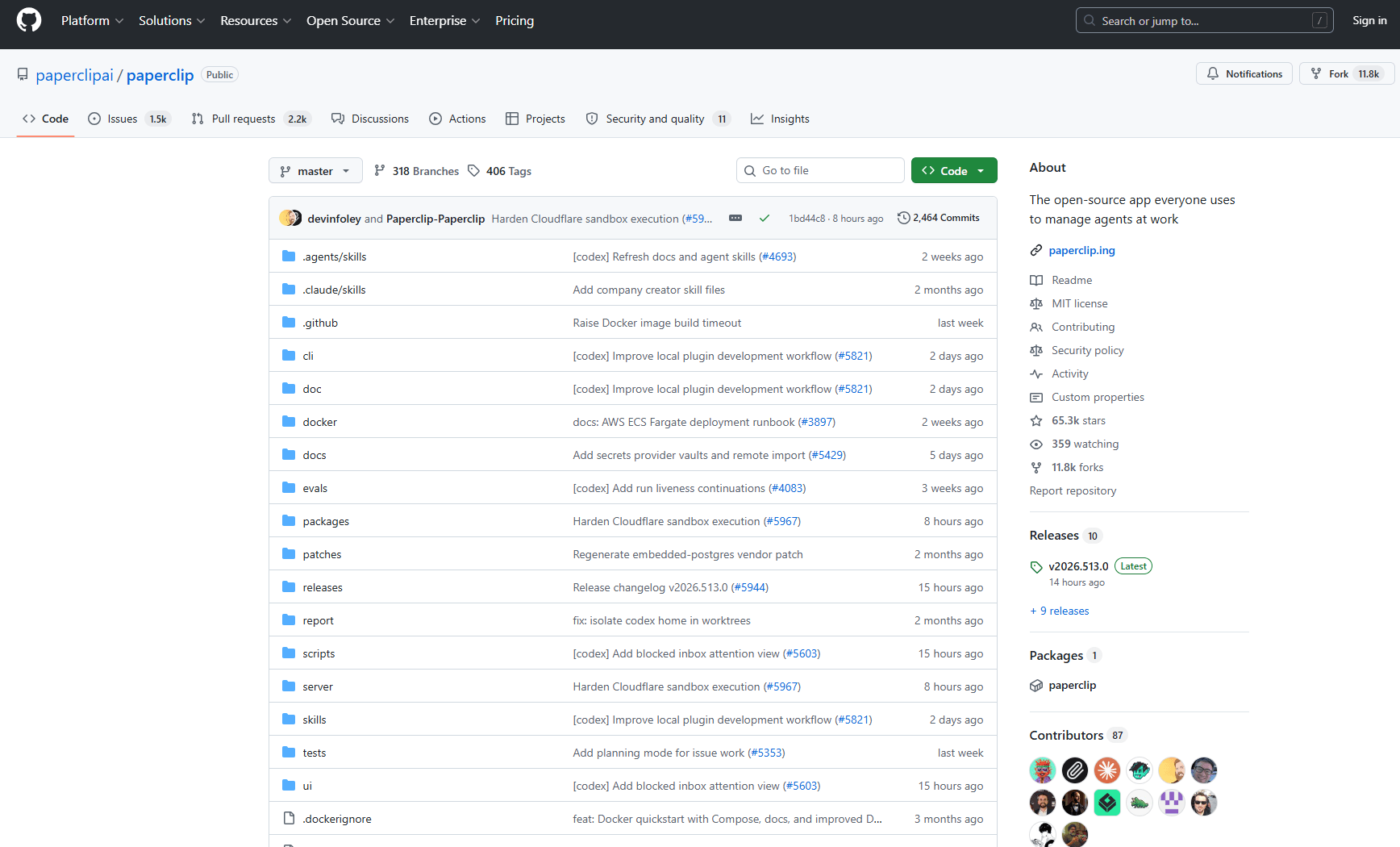The width and height of the screenshot is (1400, 847).
Task: Click the repository icon beside paperclipai
Action: pyautogui.click(x=23, y=75)
